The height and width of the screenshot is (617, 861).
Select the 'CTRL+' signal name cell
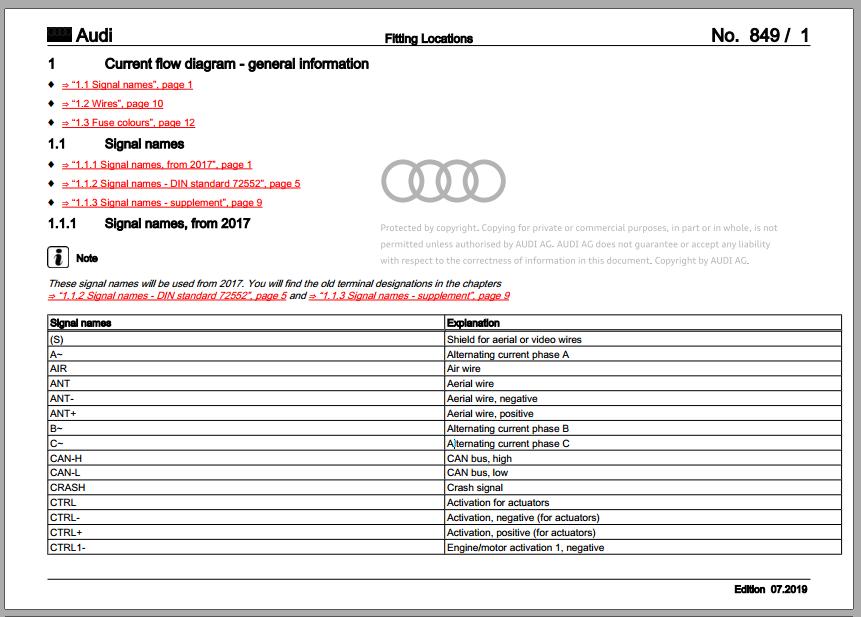click(246, 532)
